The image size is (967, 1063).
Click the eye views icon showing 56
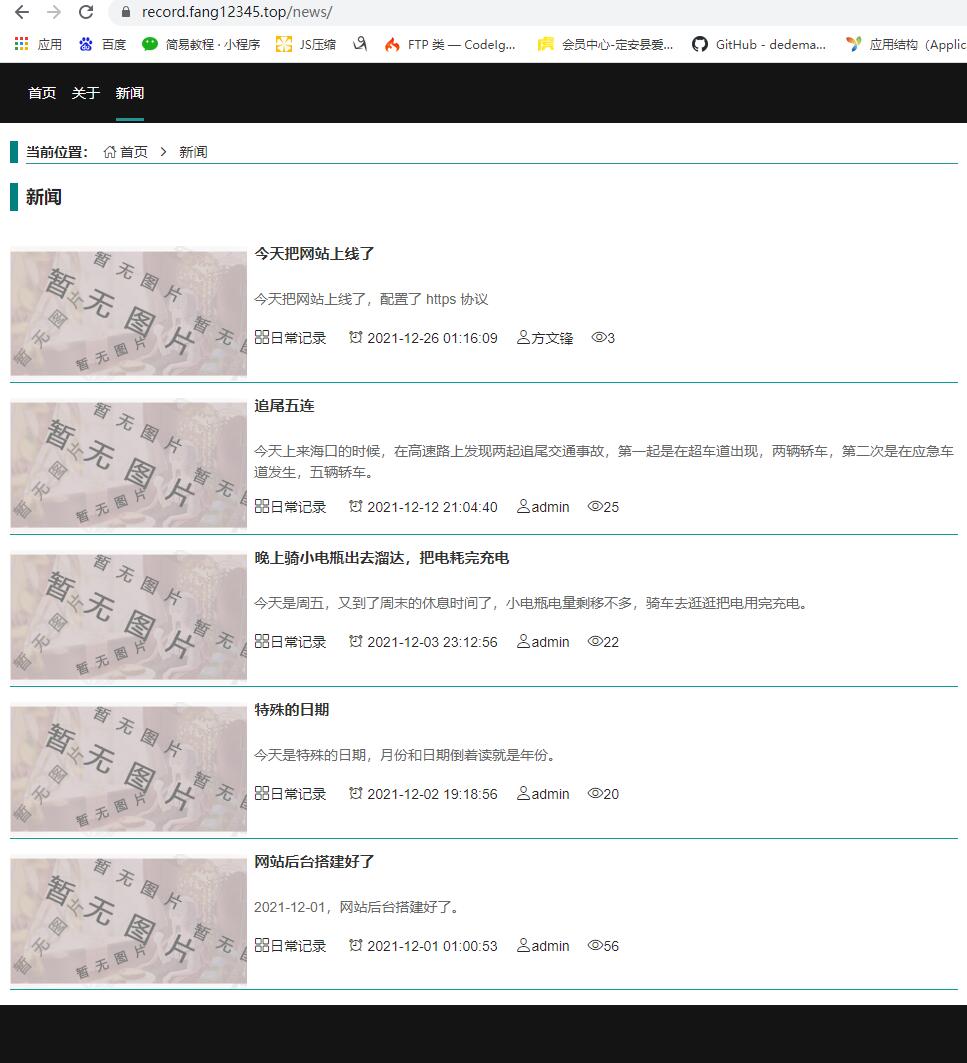[x=595, y=945]
